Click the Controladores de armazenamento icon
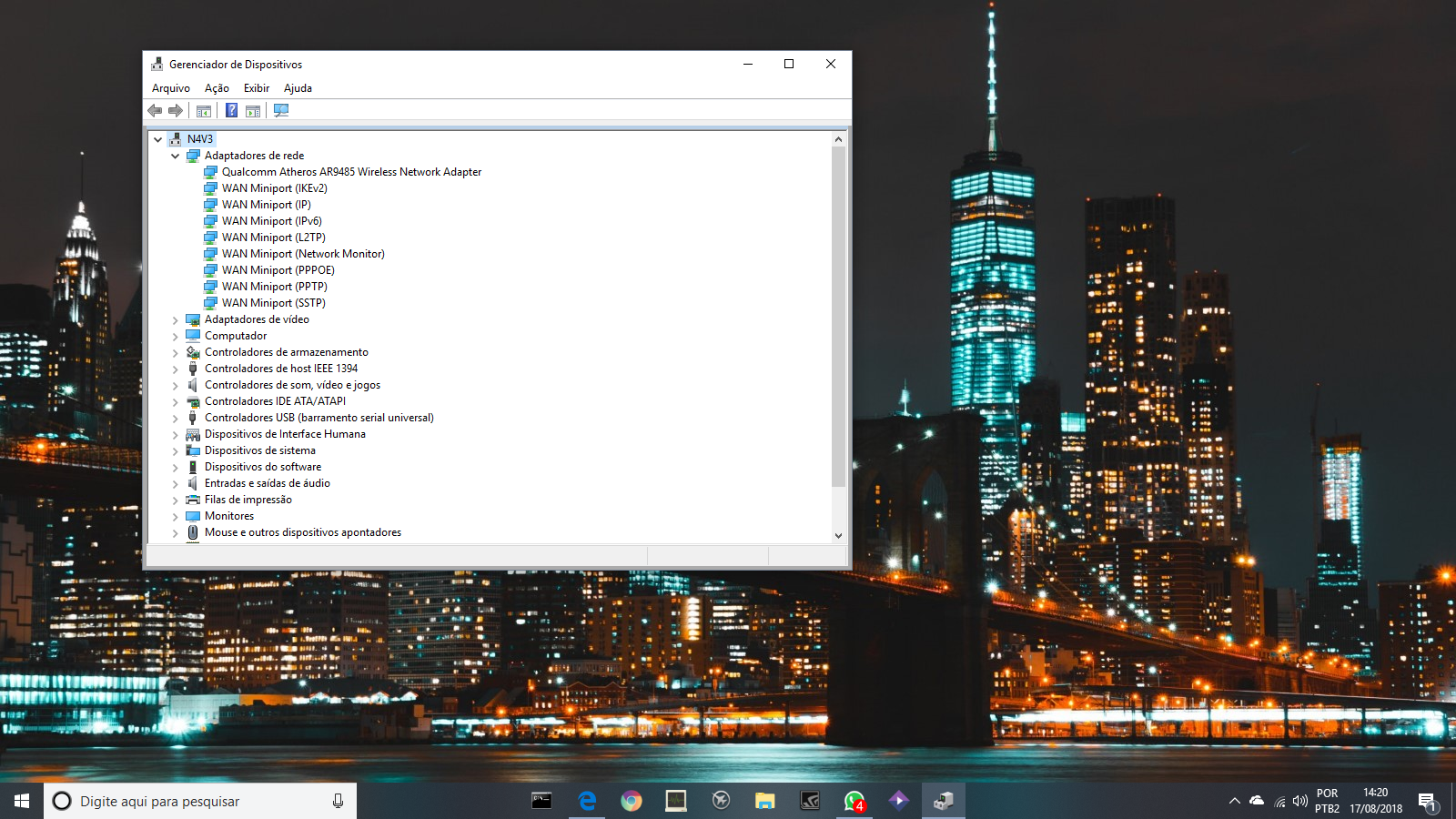Viewport: 1456px width, 819px height. pyautogui.click(x=193, y=352)
